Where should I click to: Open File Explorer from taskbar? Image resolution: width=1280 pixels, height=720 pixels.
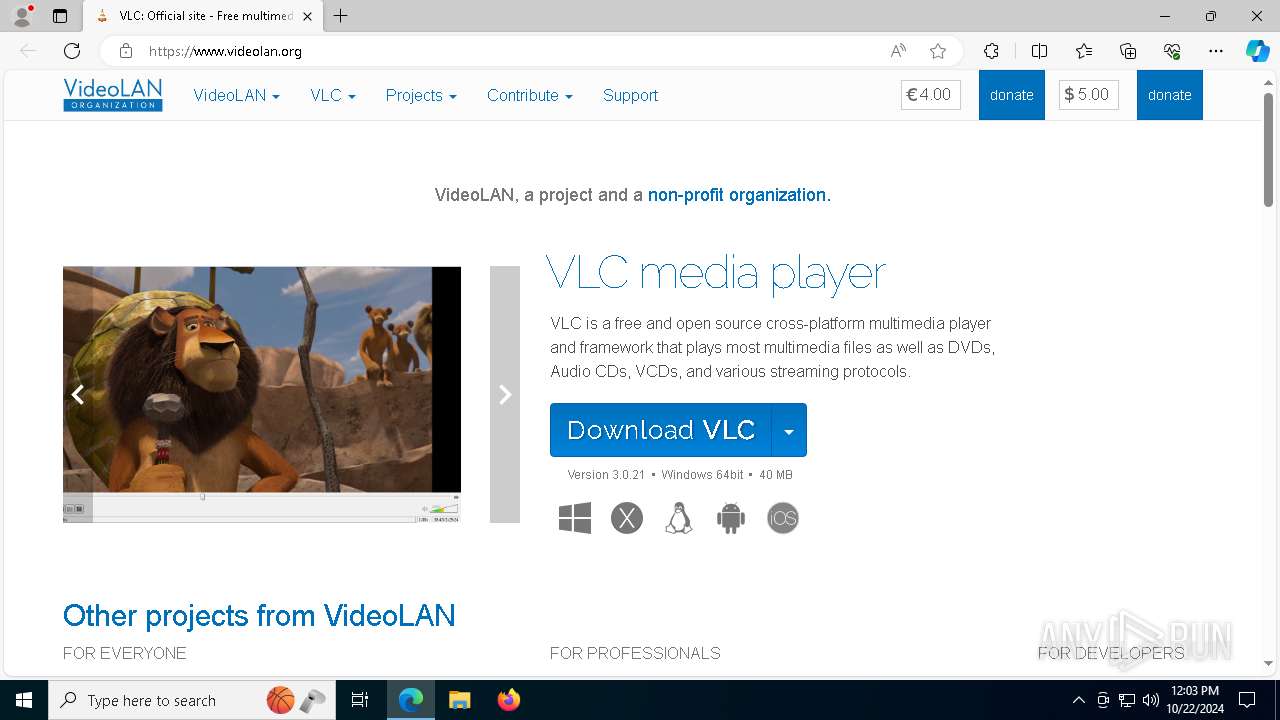click(x=459, y=700)
